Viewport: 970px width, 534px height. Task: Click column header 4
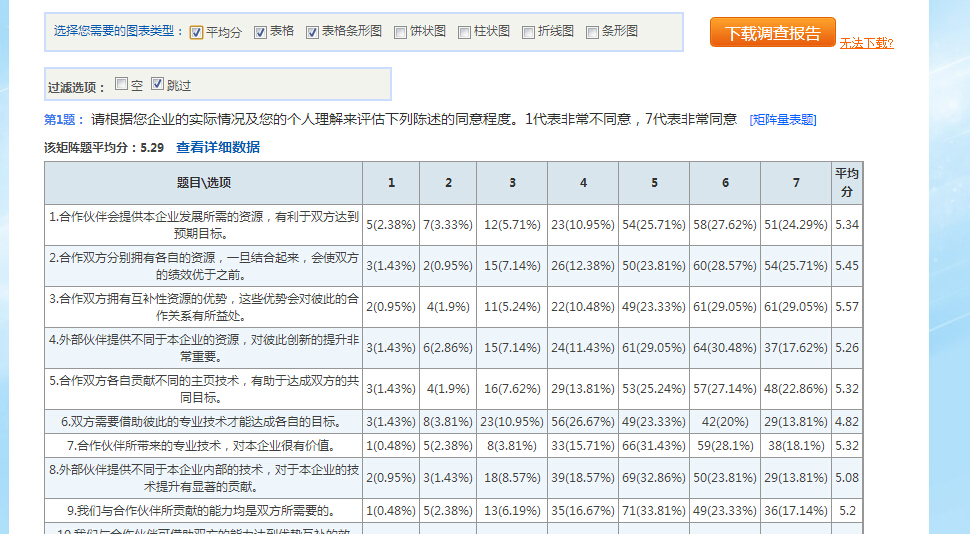click(x=583, y=183)
